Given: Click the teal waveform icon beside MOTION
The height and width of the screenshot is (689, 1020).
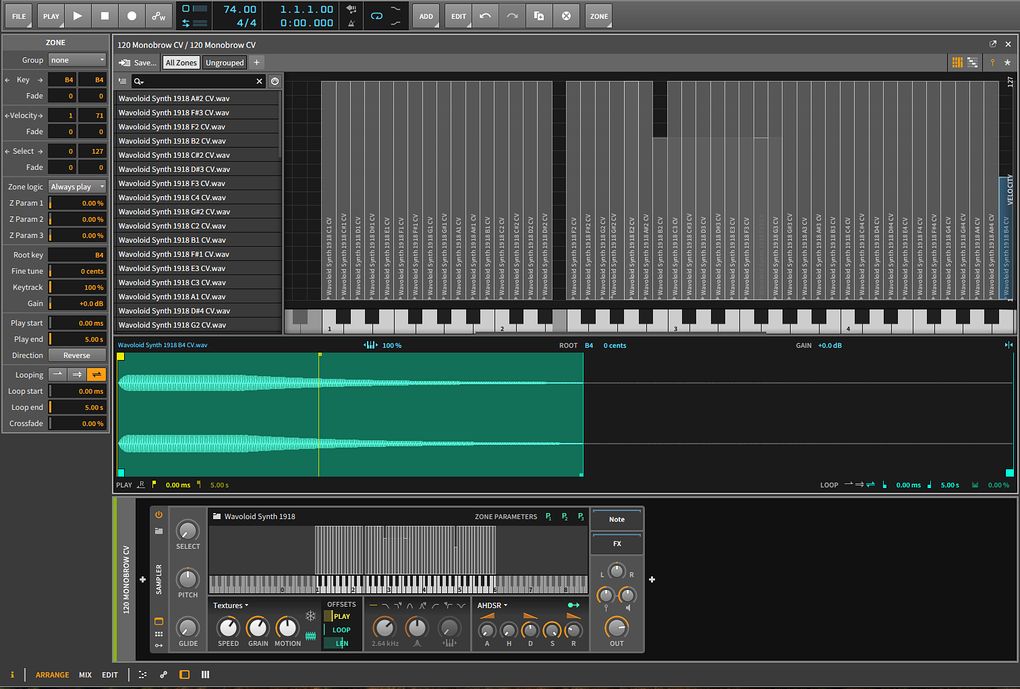Looking at the screenshot, I should tap(310, 636).
